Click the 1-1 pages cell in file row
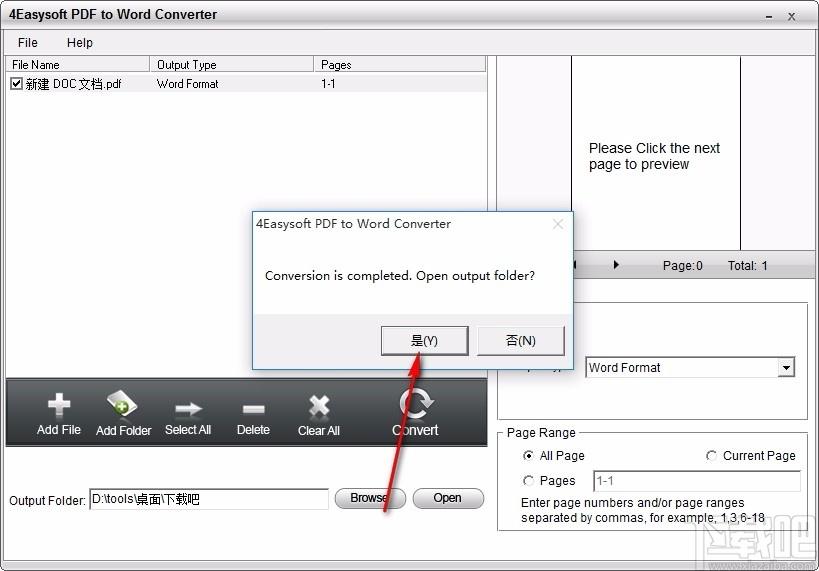This screenshot has width=819, height=571. [x=328, y=84]
